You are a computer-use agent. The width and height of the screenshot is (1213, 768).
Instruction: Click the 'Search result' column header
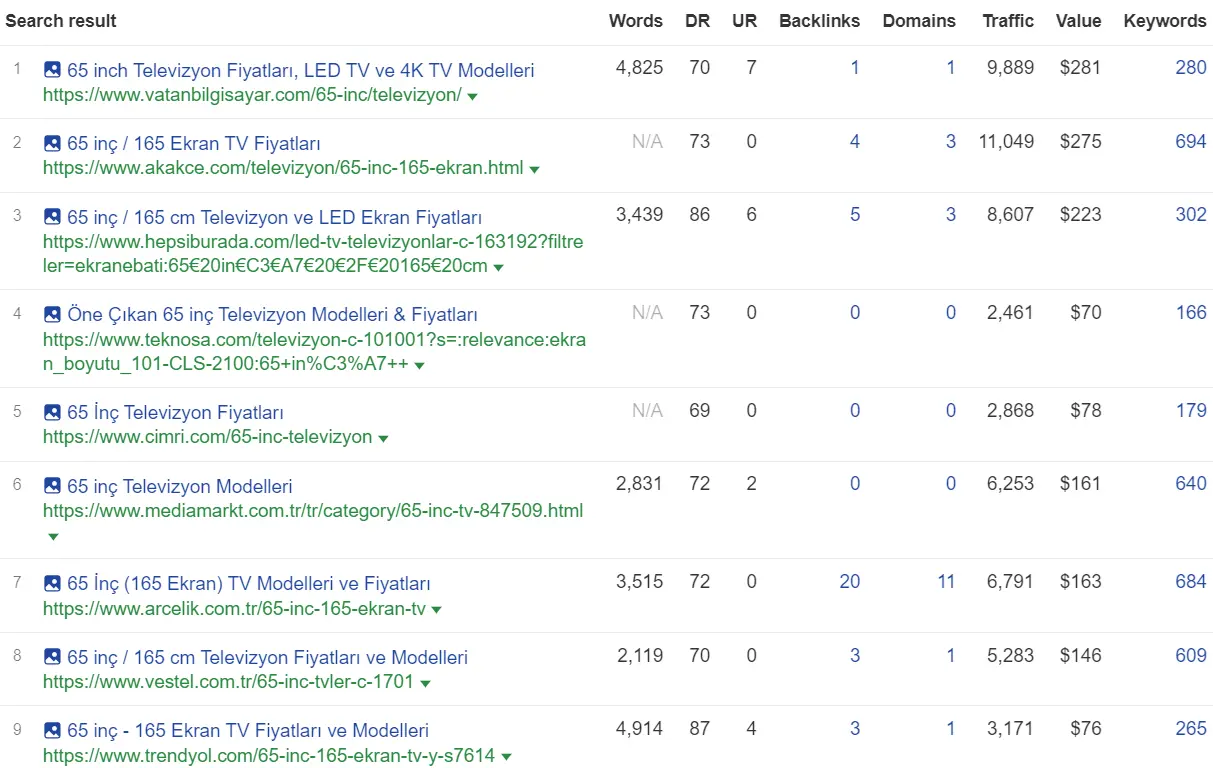click(x=61, y=21)
